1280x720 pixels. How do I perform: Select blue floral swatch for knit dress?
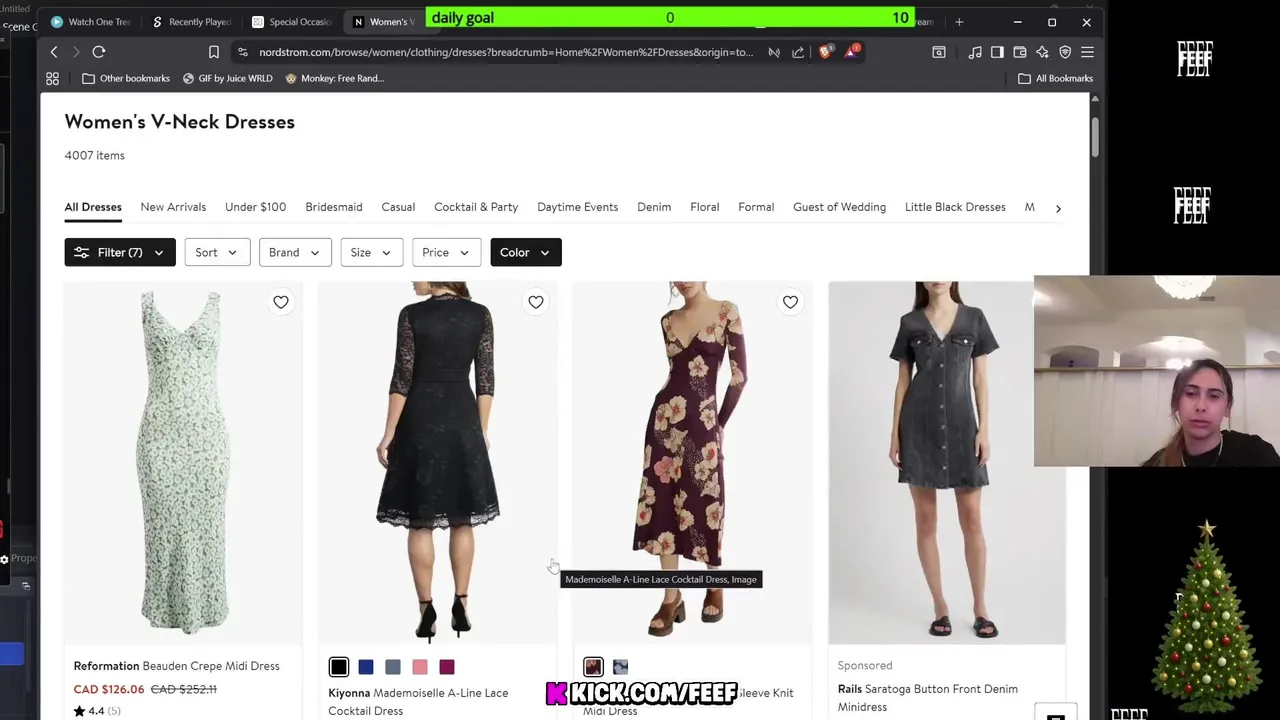[x=620, y=667]
